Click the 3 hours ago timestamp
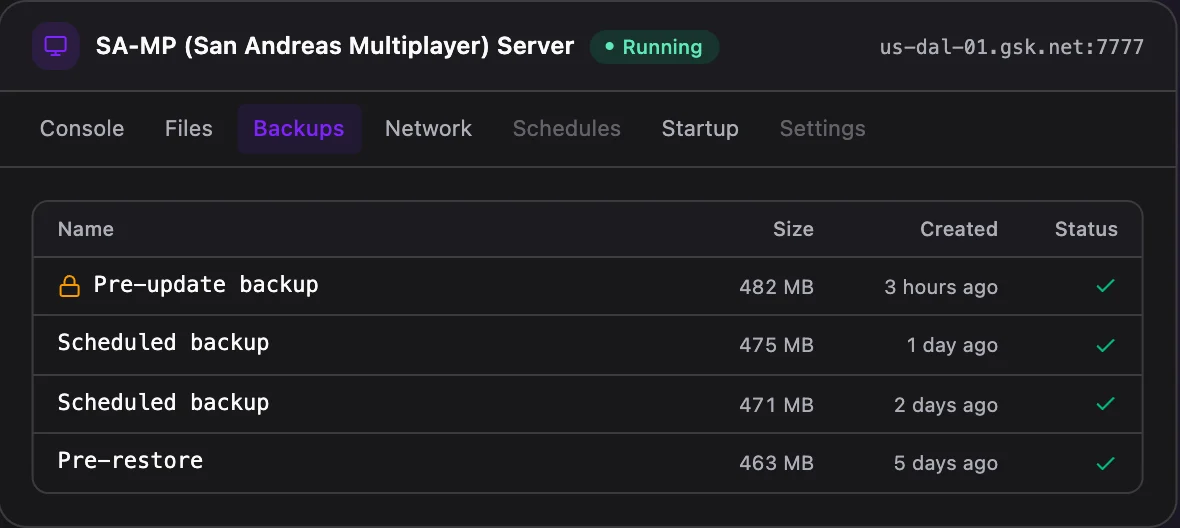1180x528 pixels. point(941,287)
